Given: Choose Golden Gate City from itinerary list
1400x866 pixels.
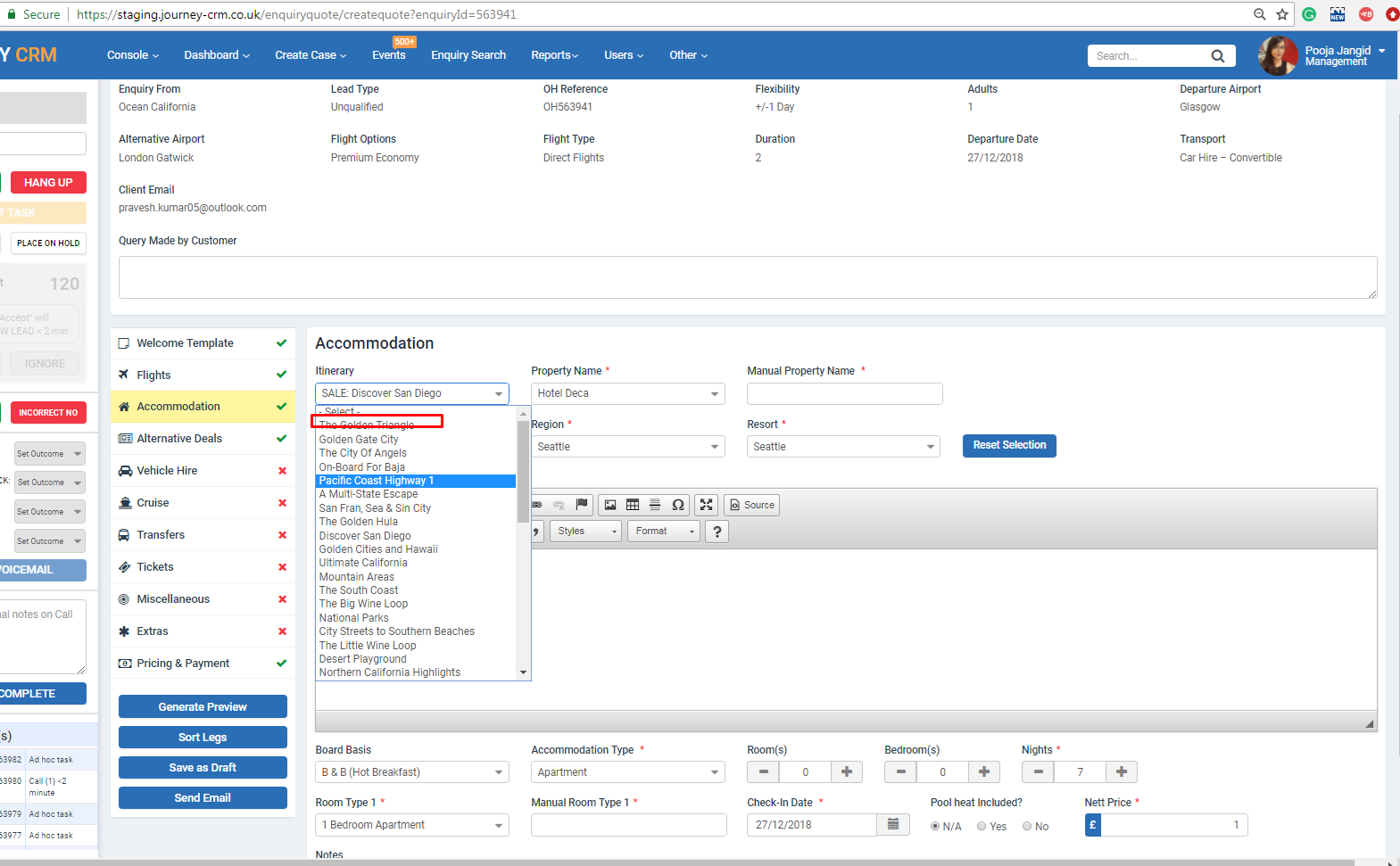Looking at the screenshot, I should point(359,440).
